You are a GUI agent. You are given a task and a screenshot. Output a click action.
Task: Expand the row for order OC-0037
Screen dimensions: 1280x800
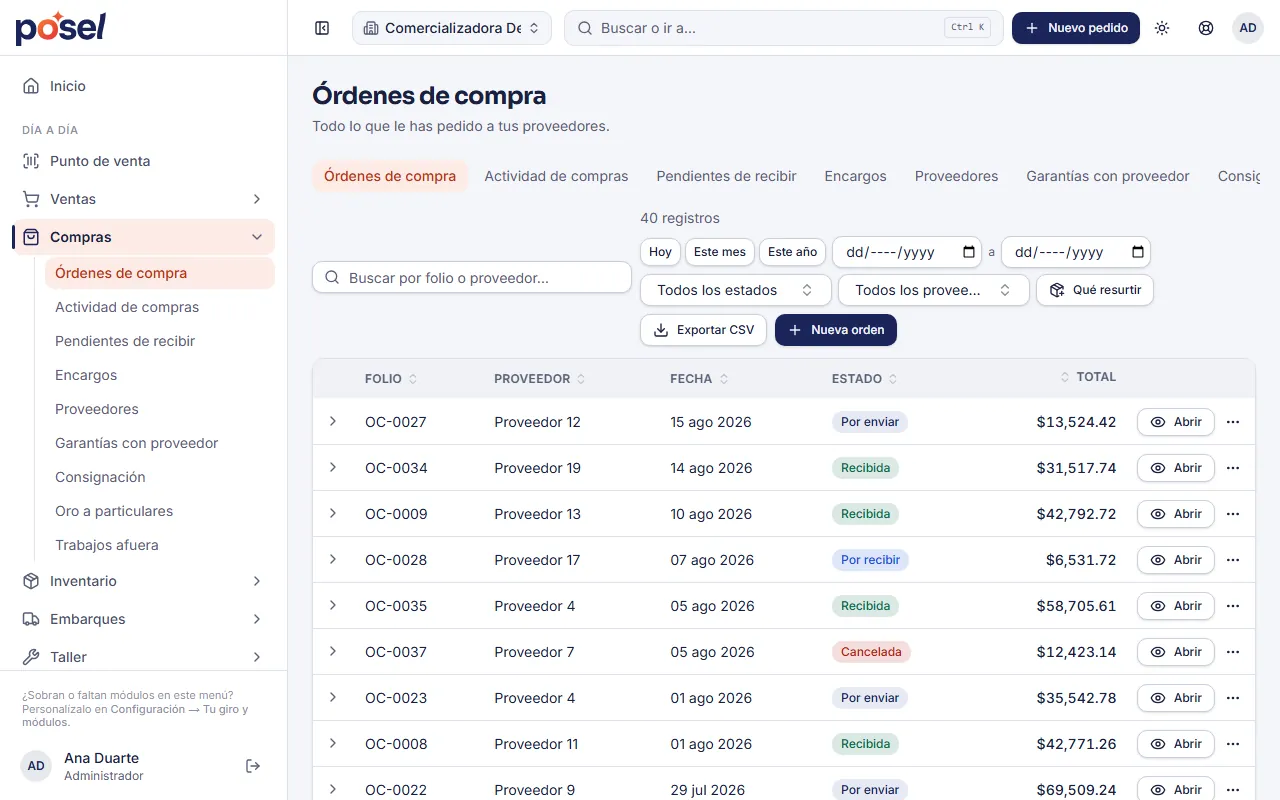333,651
